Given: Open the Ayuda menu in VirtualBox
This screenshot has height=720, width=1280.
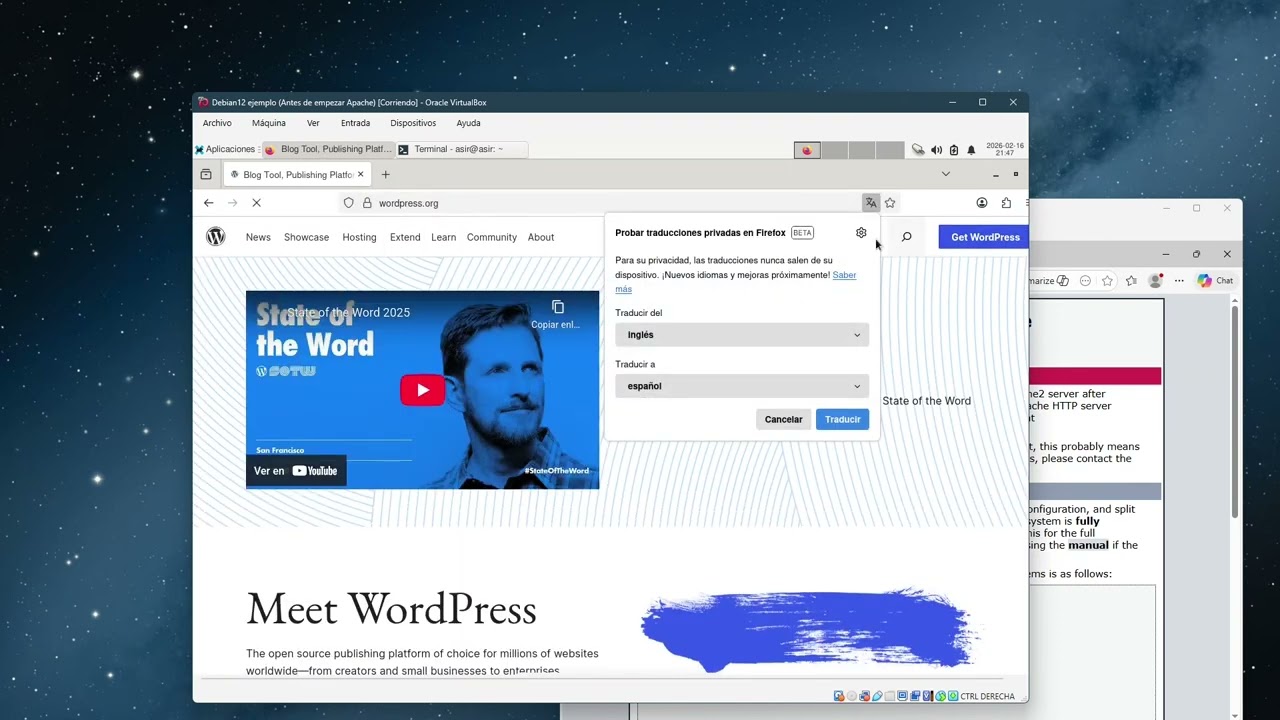Looking at the screenshot, I should 468,123.
